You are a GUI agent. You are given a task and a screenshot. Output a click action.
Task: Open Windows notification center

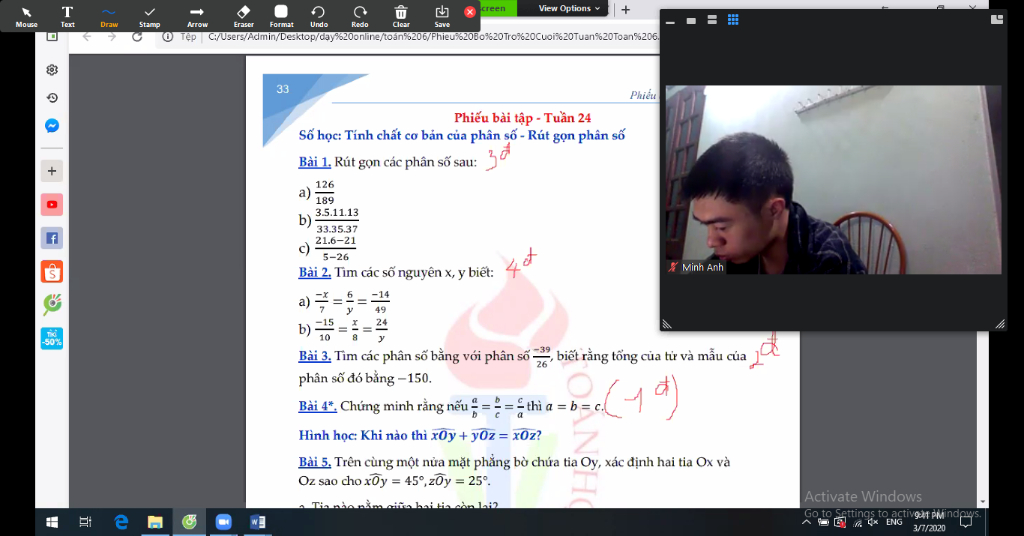click(966, 522)
